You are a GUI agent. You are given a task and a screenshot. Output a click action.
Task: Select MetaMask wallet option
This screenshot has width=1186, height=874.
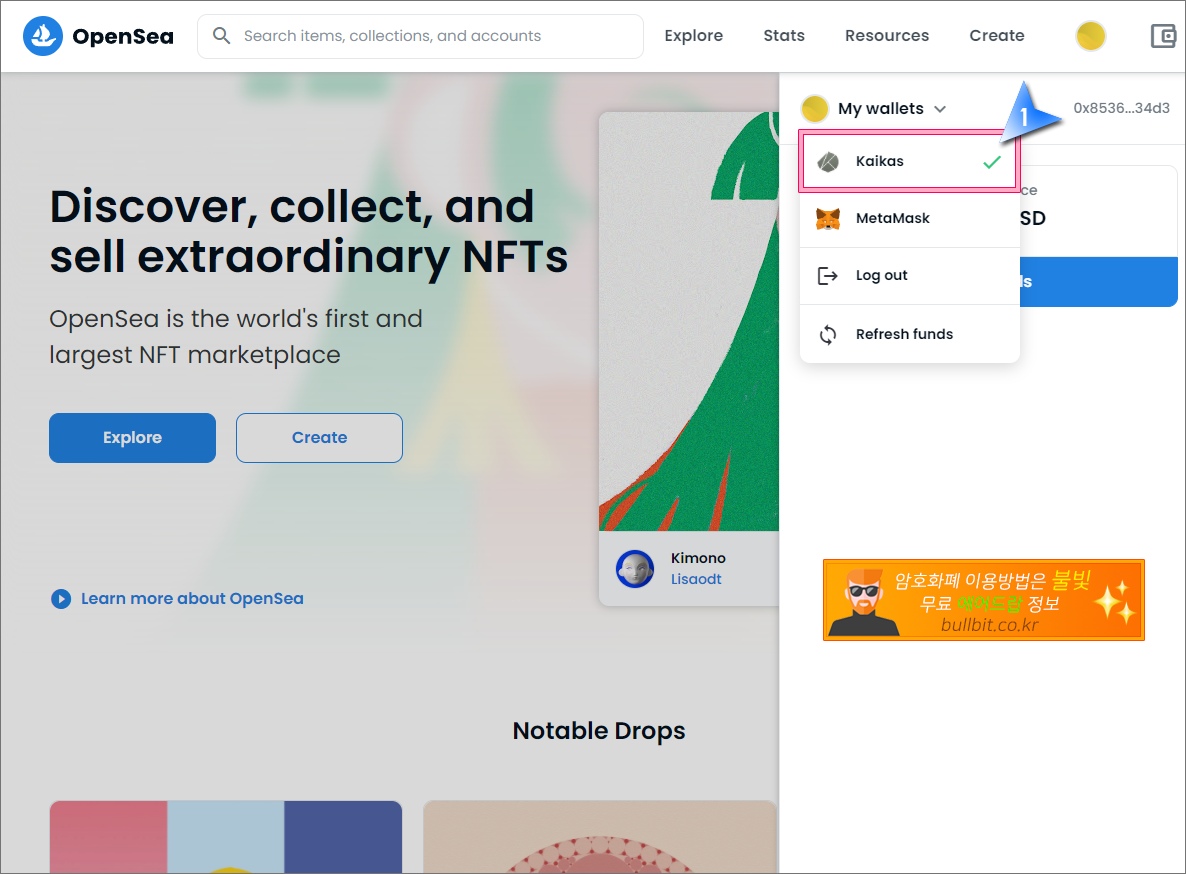coord(910,218)
